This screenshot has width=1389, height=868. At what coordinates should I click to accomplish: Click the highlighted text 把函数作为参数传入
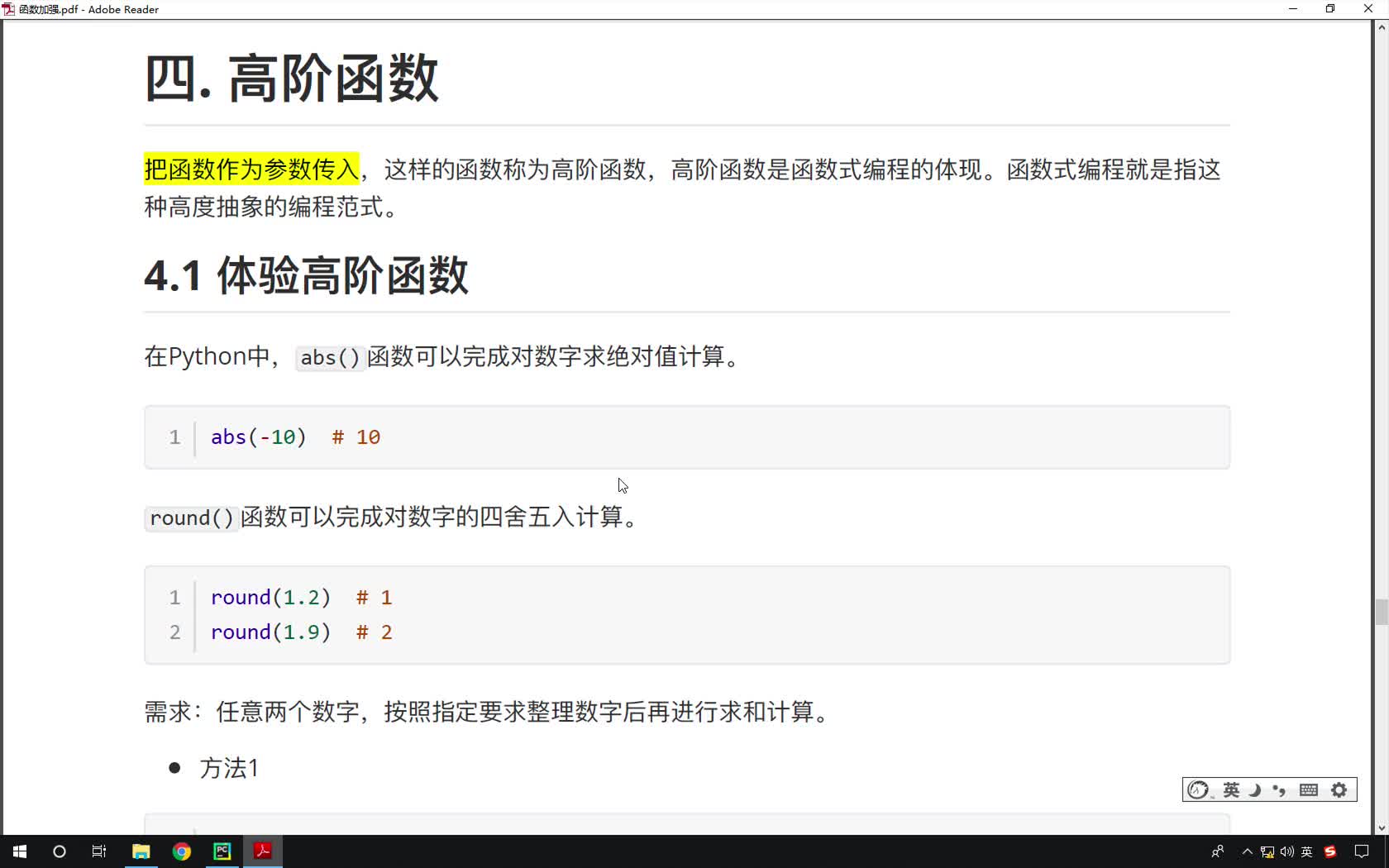[252, 169]
